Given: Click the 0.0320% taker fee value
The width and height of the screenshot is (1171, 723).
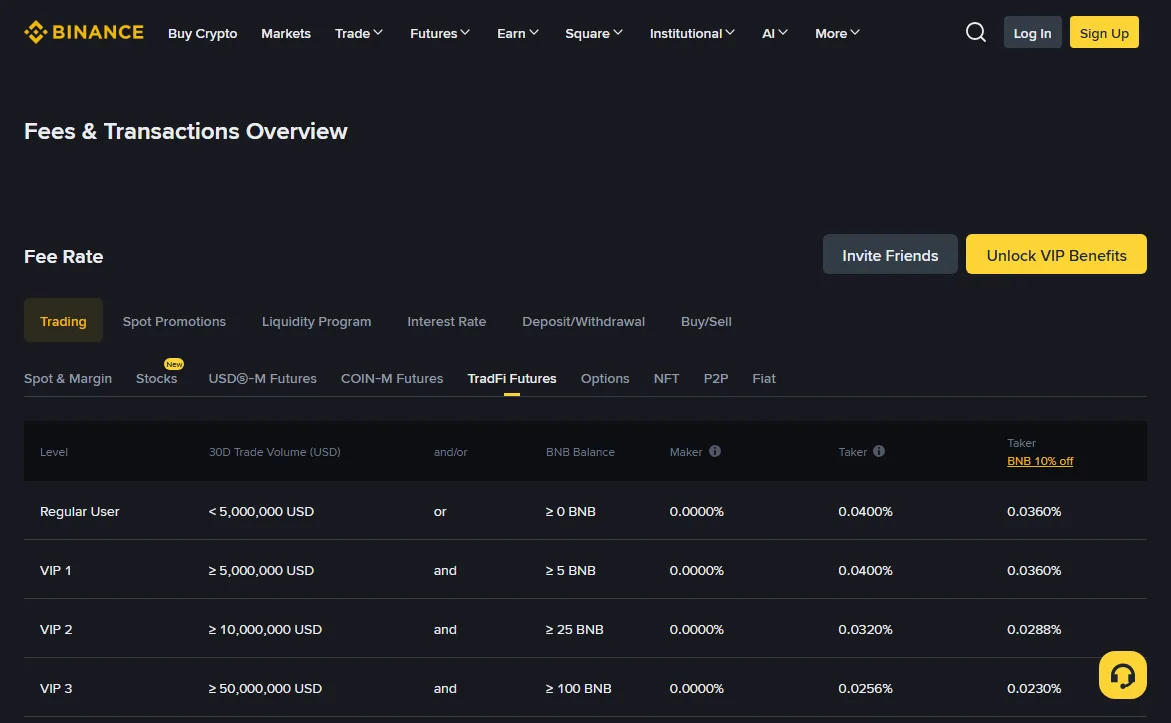Looking at the screenshot, I should coord(865,629).
